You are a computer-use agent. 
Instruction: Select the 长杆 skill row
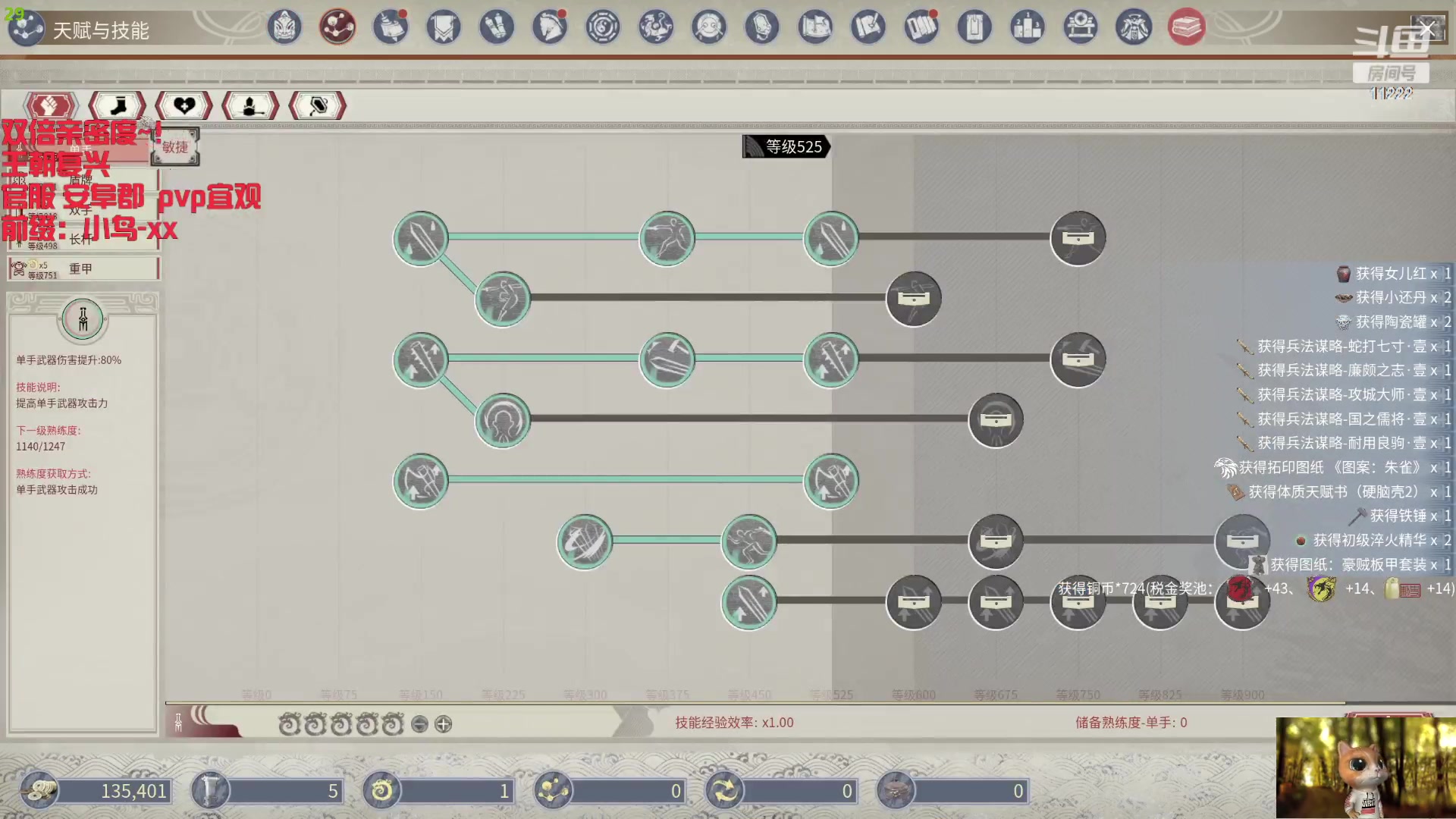point(83,240)
